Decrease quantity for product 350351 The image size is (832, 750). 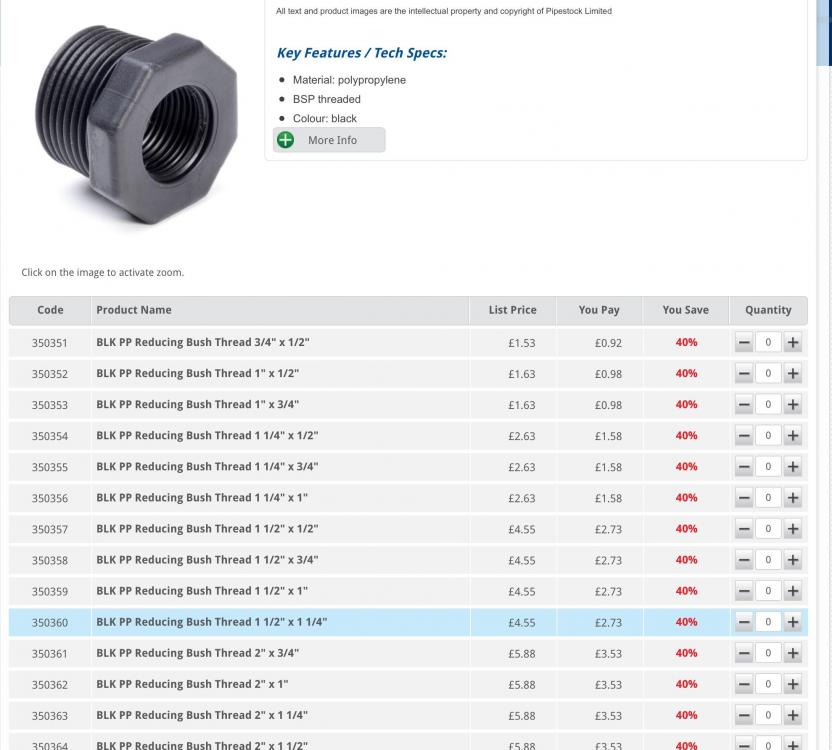(x=744, y=342)
